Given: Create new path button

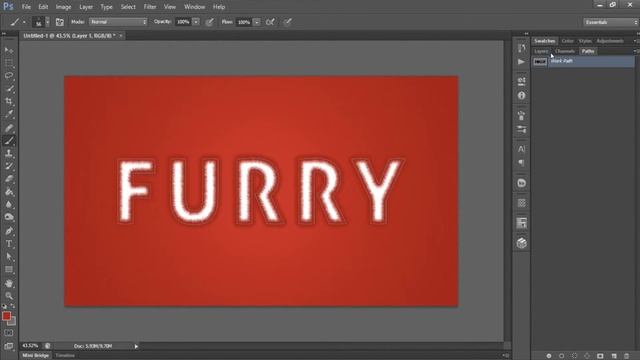Looking at the screenshot, I should 613,356.
